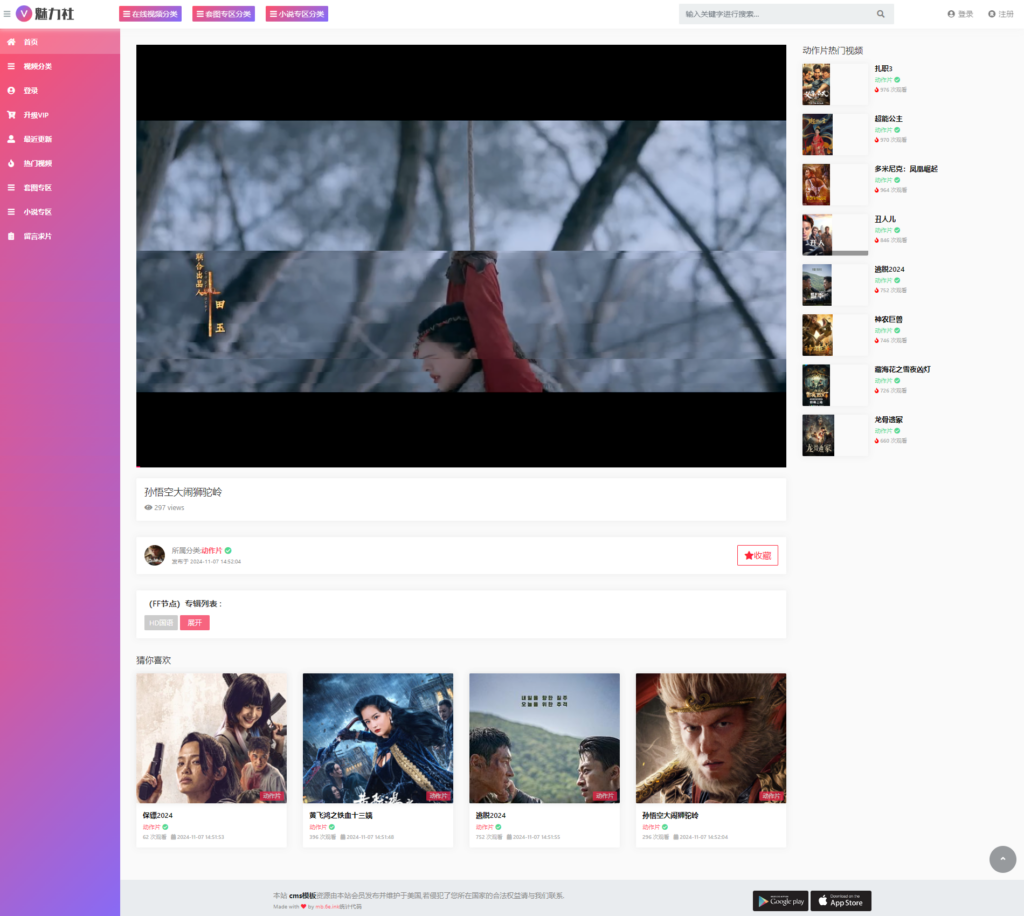Click the 超能公主 title in the hot list
The image size is (1024, 916).
tap(889, 119)
